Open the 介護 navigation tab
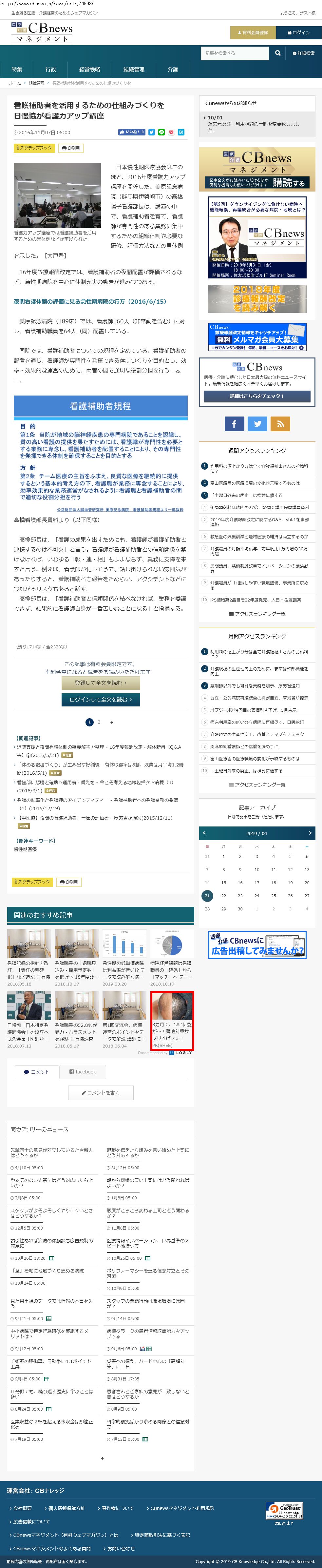The image size is (322, 1568). point(173,70)
